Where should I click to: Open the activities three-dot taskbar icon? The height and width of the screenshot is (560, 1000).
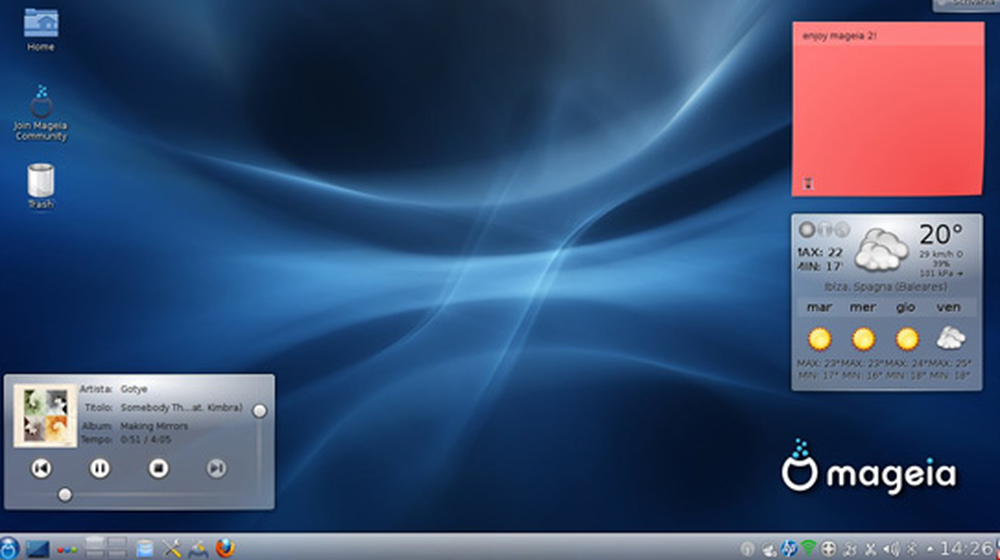[x=66, y=550]
